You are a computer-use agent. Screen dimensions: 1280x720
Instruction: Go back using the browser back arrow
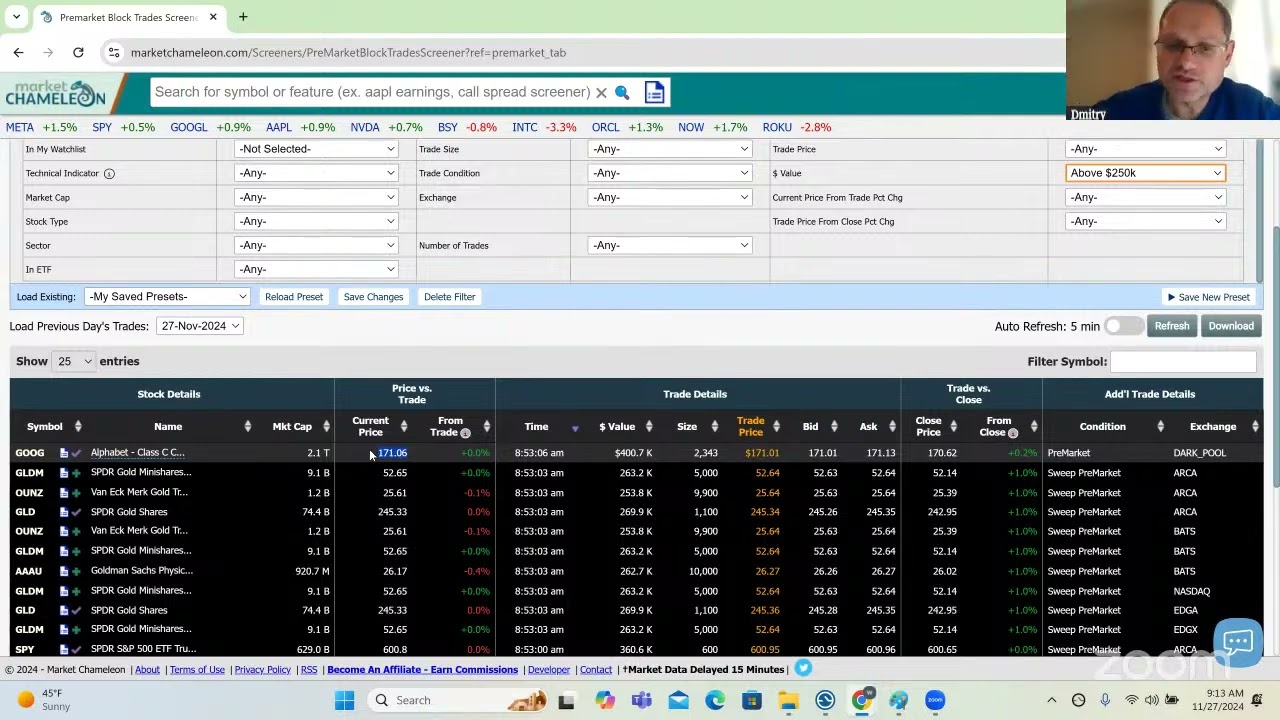click(18, 52)
